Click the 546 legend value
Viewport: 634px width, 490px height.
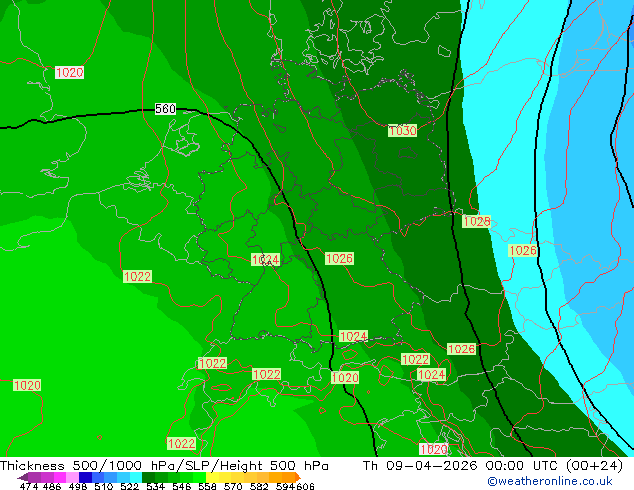pyautogui.click(x=181, y=486)
